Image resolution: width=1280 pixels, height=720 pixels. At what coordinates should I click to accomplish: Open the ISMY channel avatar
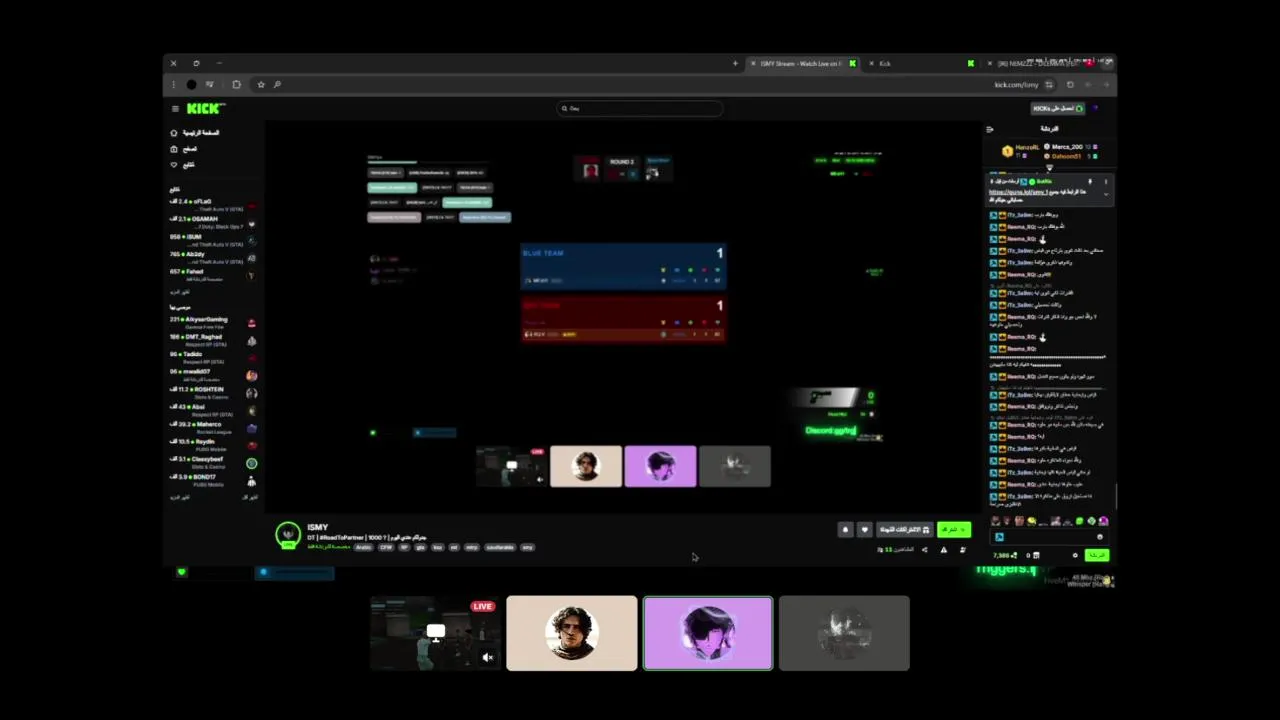point(288,535)
